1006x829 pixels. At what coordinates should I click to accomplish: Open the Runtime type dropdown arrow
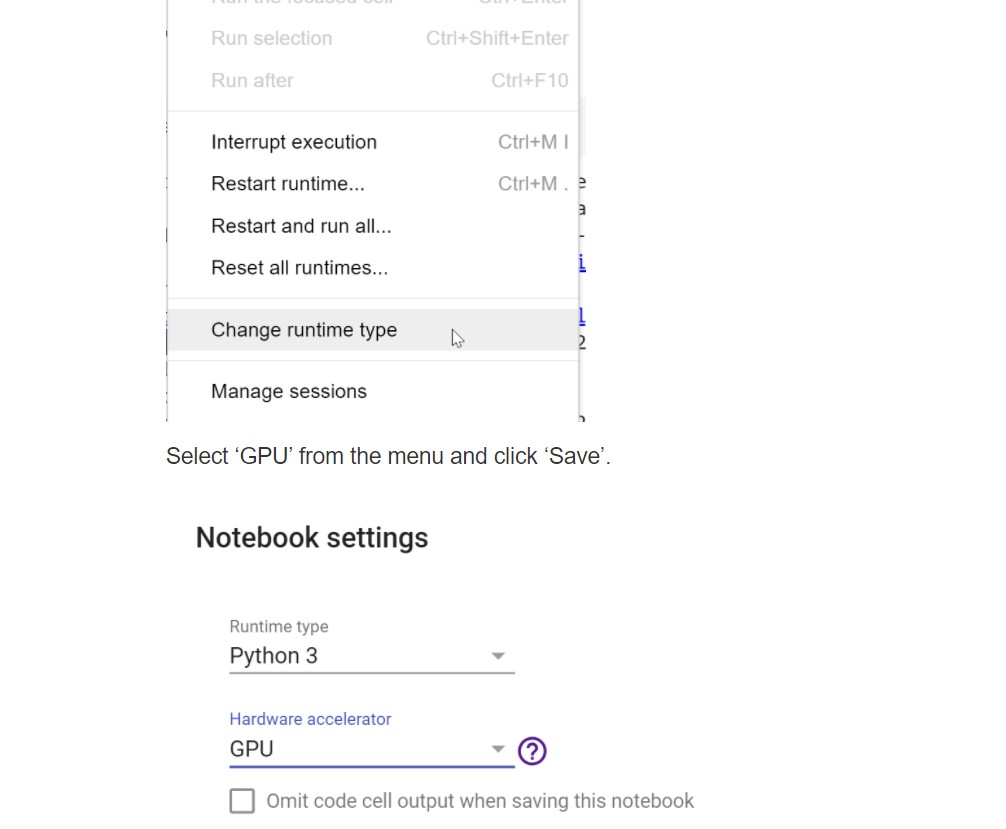[x=497, y=657]
